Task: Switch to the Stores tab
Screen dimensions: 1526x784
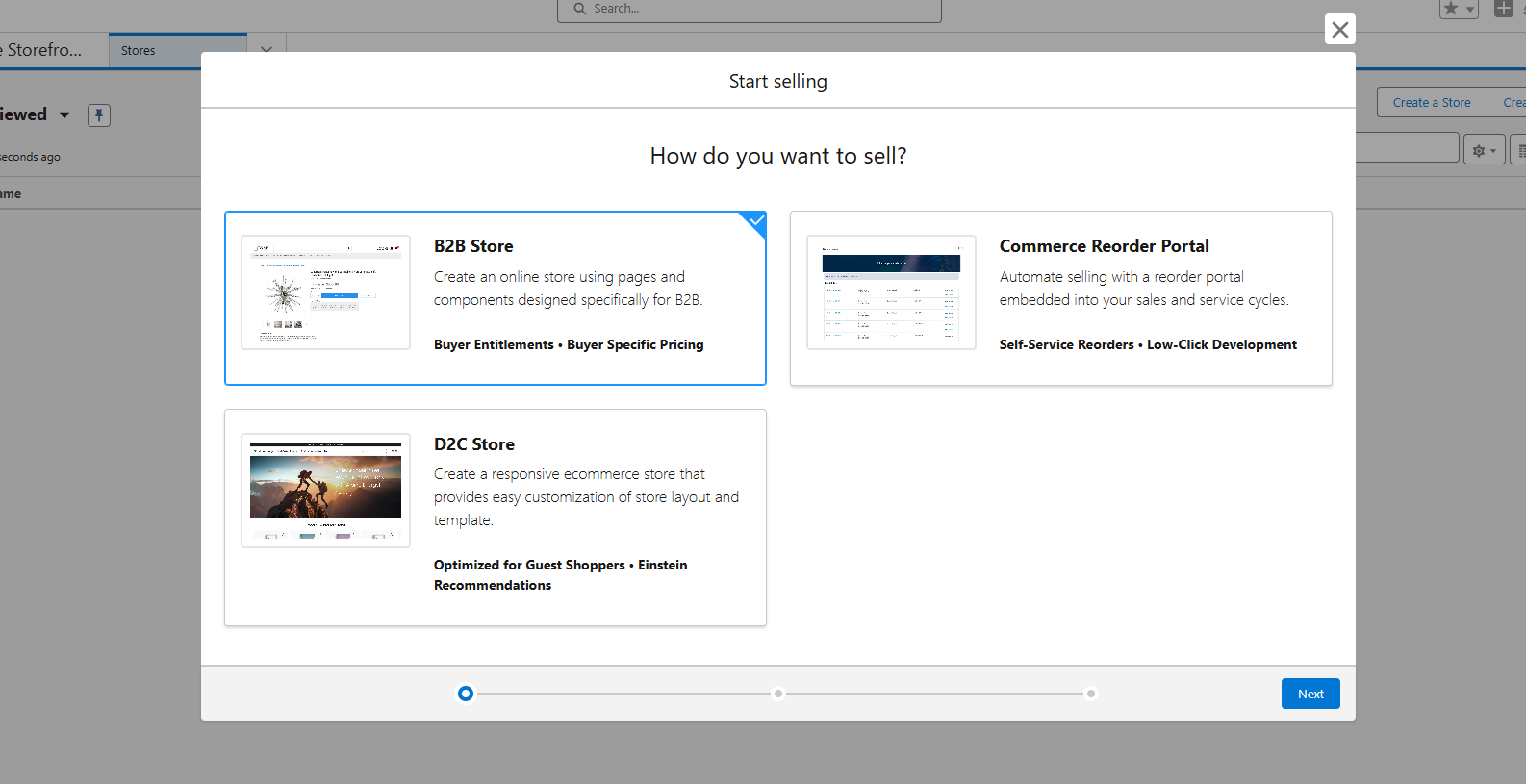Action: pyautogui.click(x=139, y=50)
